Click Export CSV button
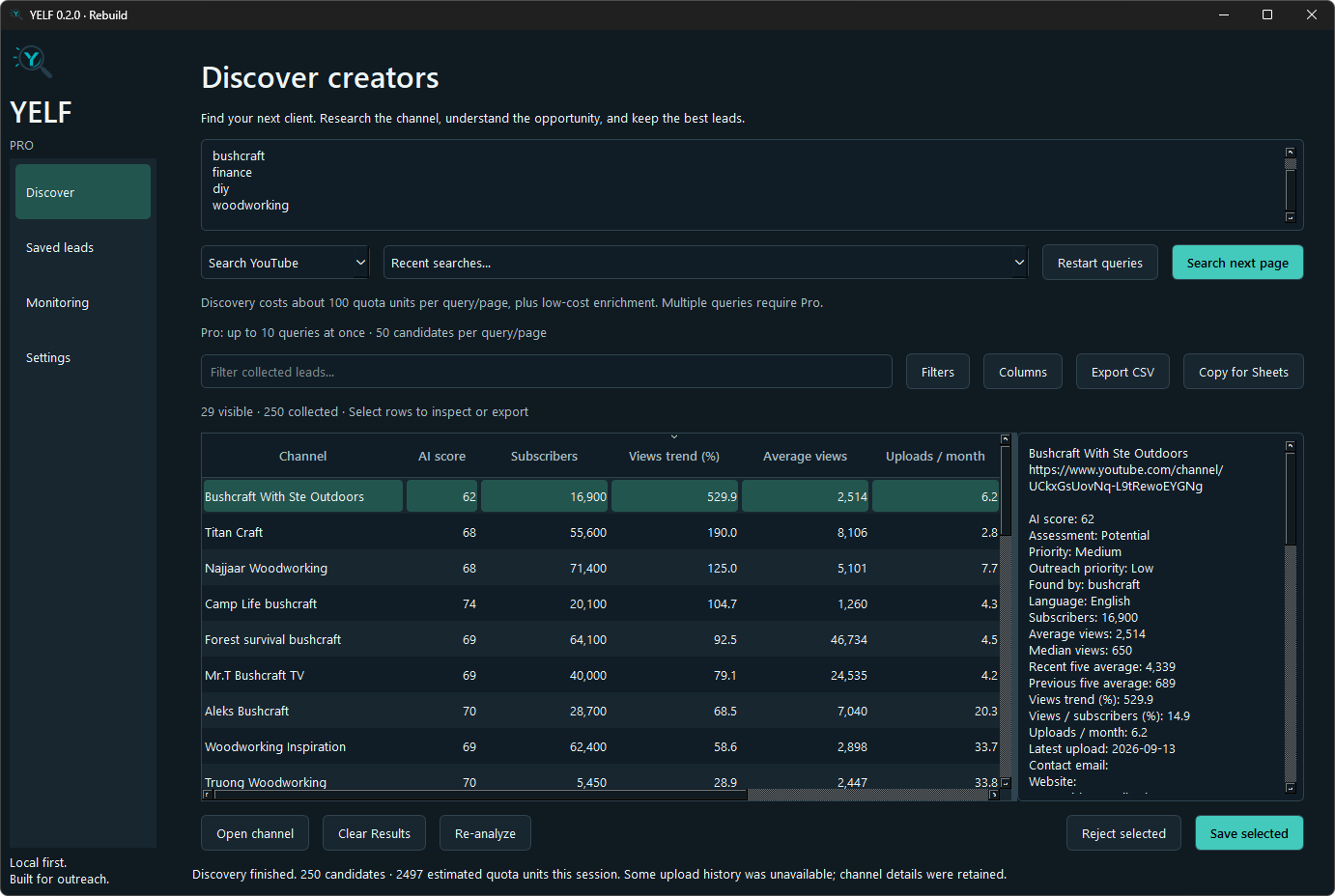1335x896 pixels. point(1122,372)
